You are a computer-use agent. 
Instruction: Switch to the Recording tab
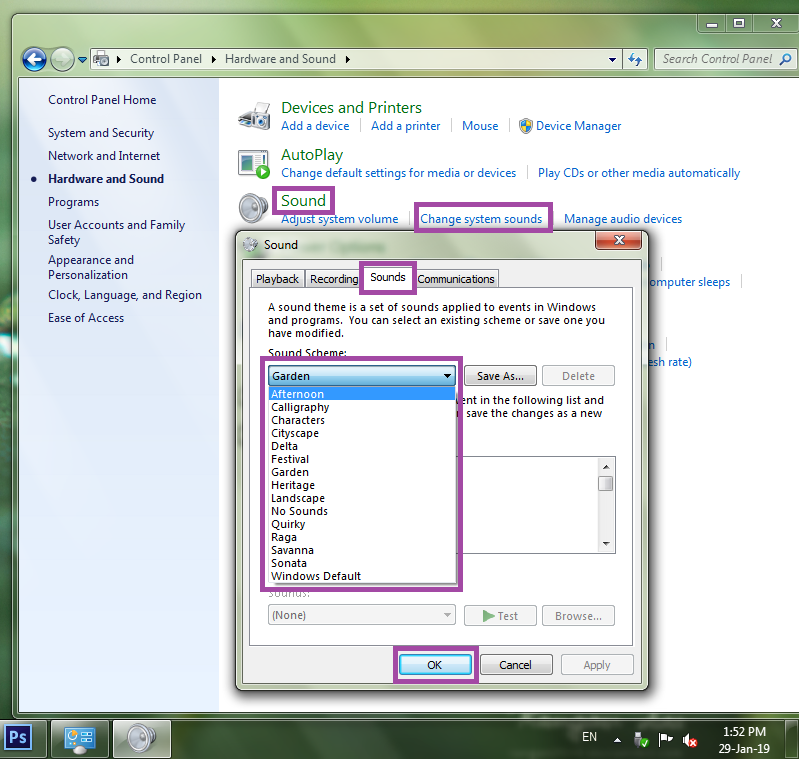click(334, 279)
